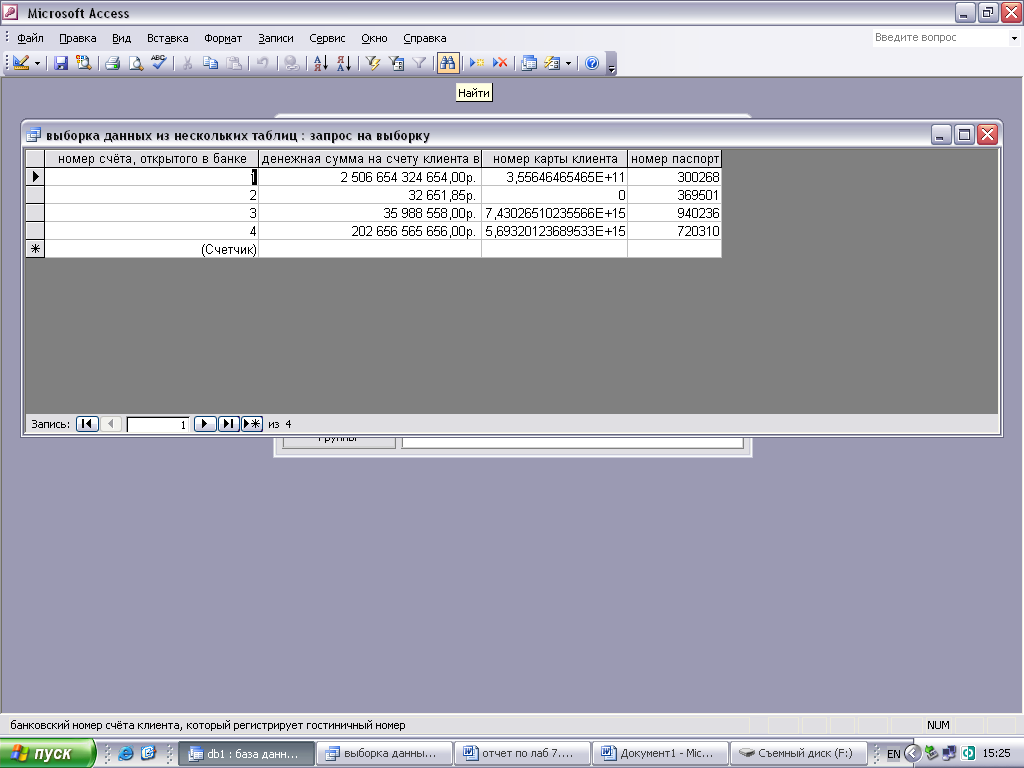Screen dimensions: 1024x768
Task: Click cell 5,69320123689533E+15
Action: [554, 231]
